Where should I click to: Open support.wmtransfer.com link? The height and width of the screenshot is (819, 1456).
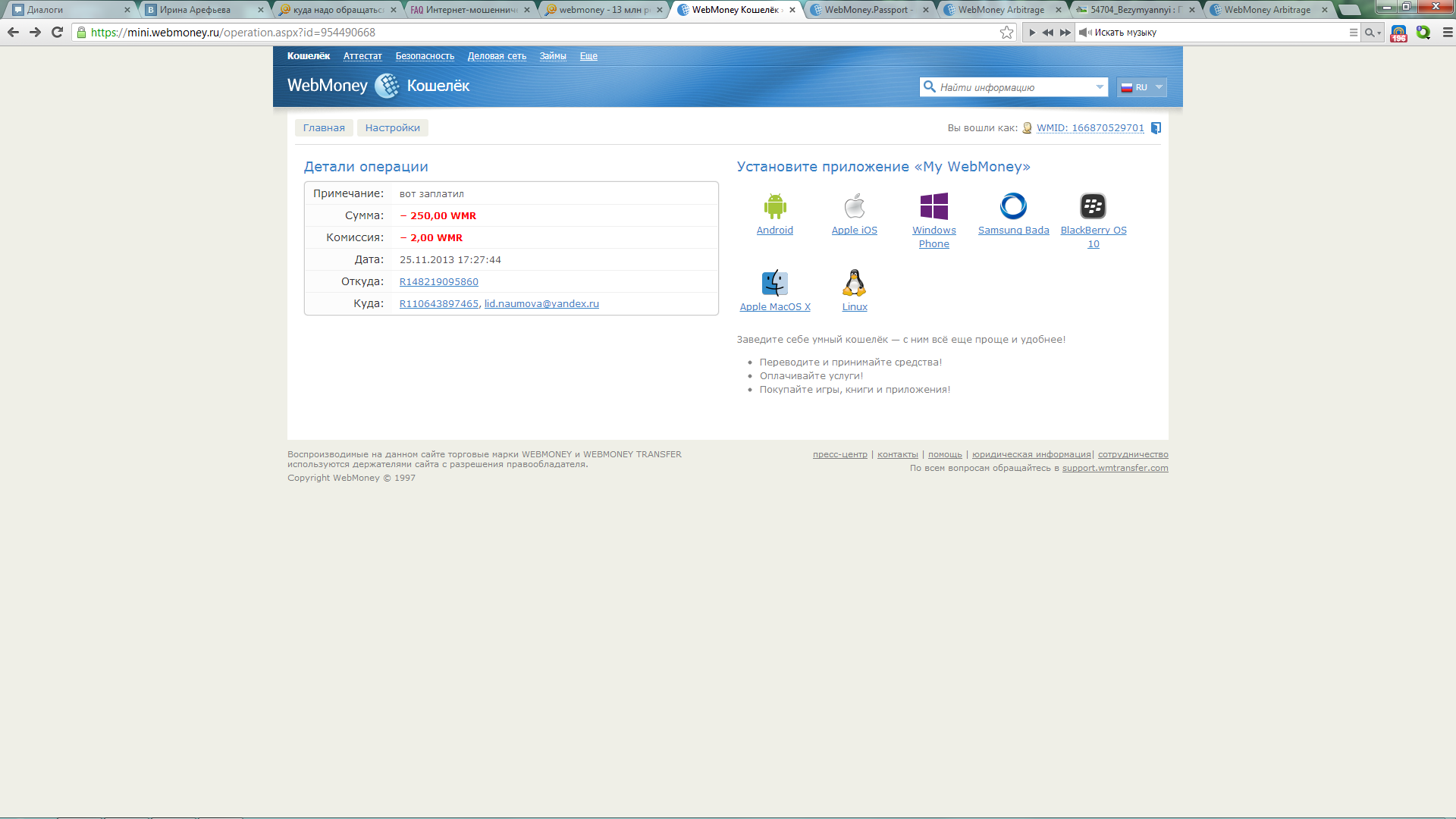[1115, 469]
